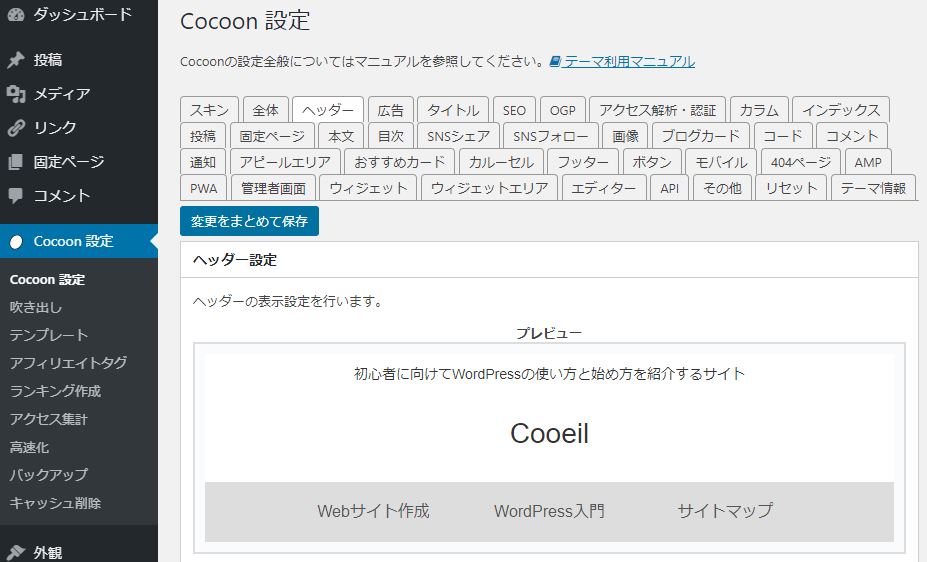Image resolution: width=927 pixels, height=562 pixels.
Task: Click the Dashboard palette icon
Action: point(16,15)
